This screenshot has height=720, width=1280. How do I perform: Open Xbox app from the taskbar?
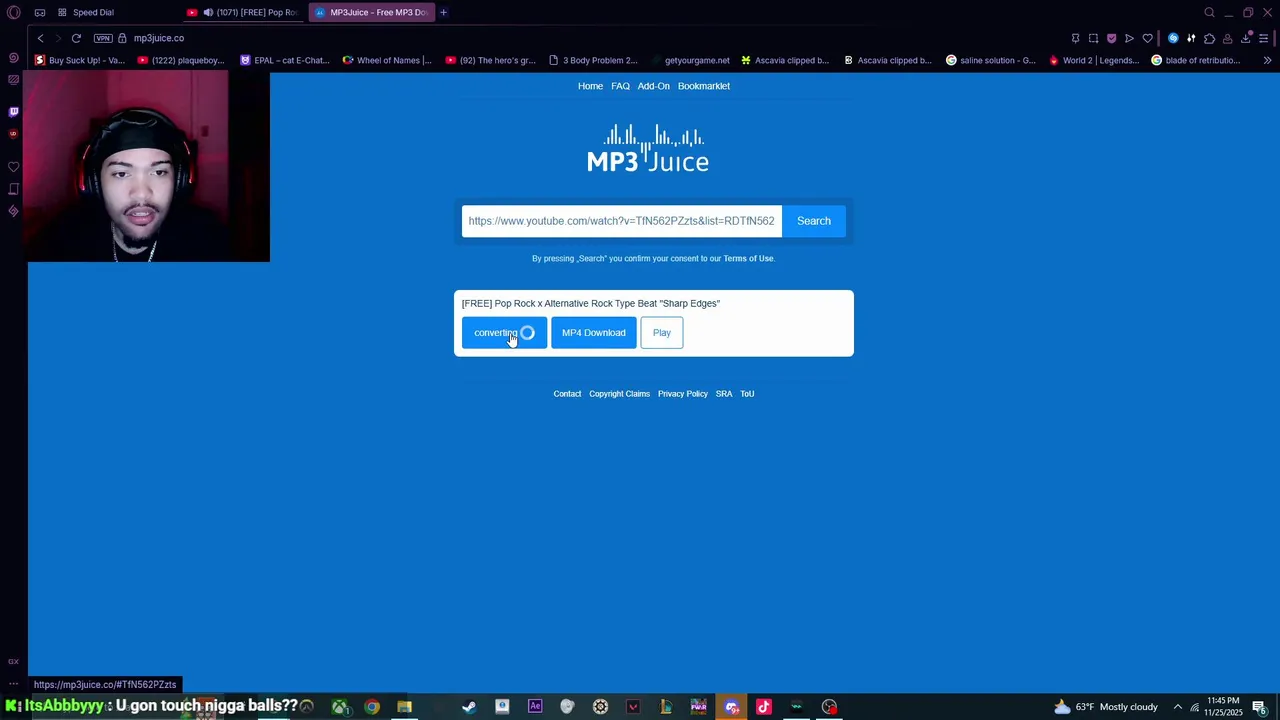pyautogui.click(x=339, y=707)
